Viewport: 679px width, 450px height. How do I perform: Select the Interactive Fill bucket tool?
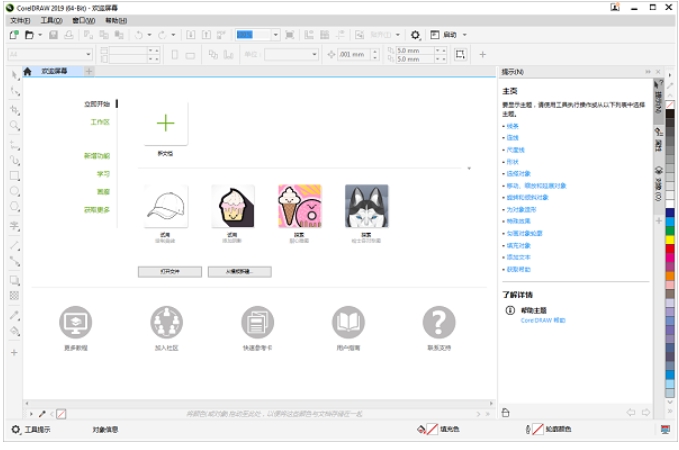click(x=15, y=331)
